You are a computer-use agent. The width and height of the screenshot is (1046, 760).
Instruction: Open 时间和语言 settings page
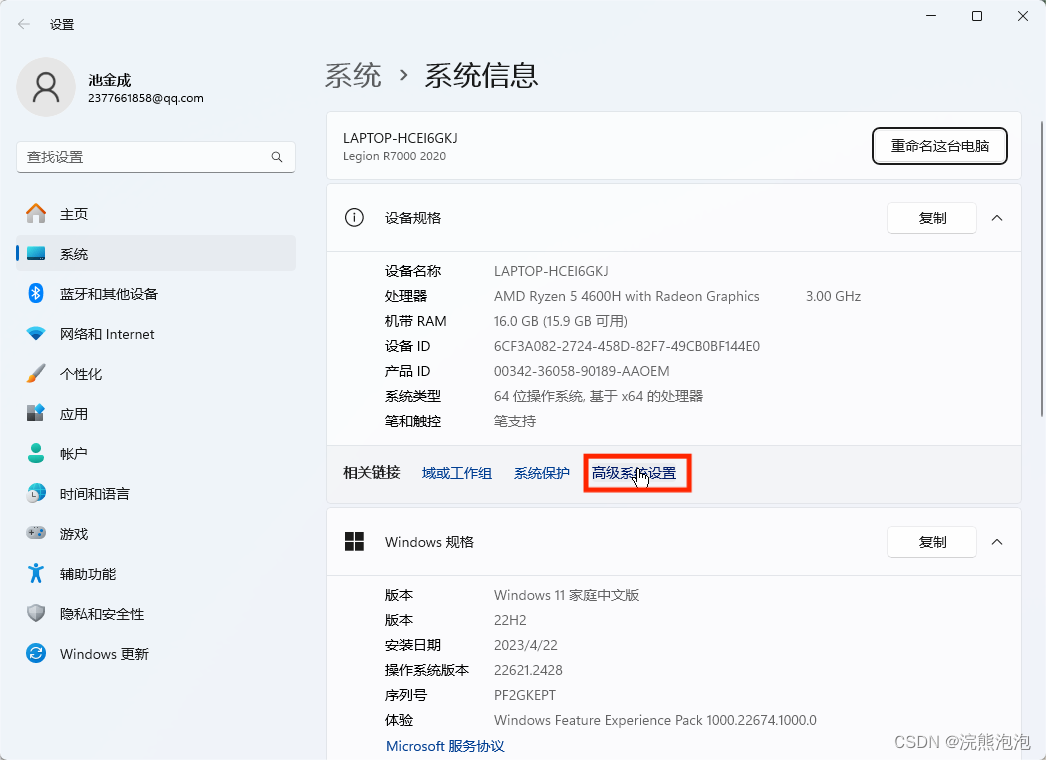[155, 494]
